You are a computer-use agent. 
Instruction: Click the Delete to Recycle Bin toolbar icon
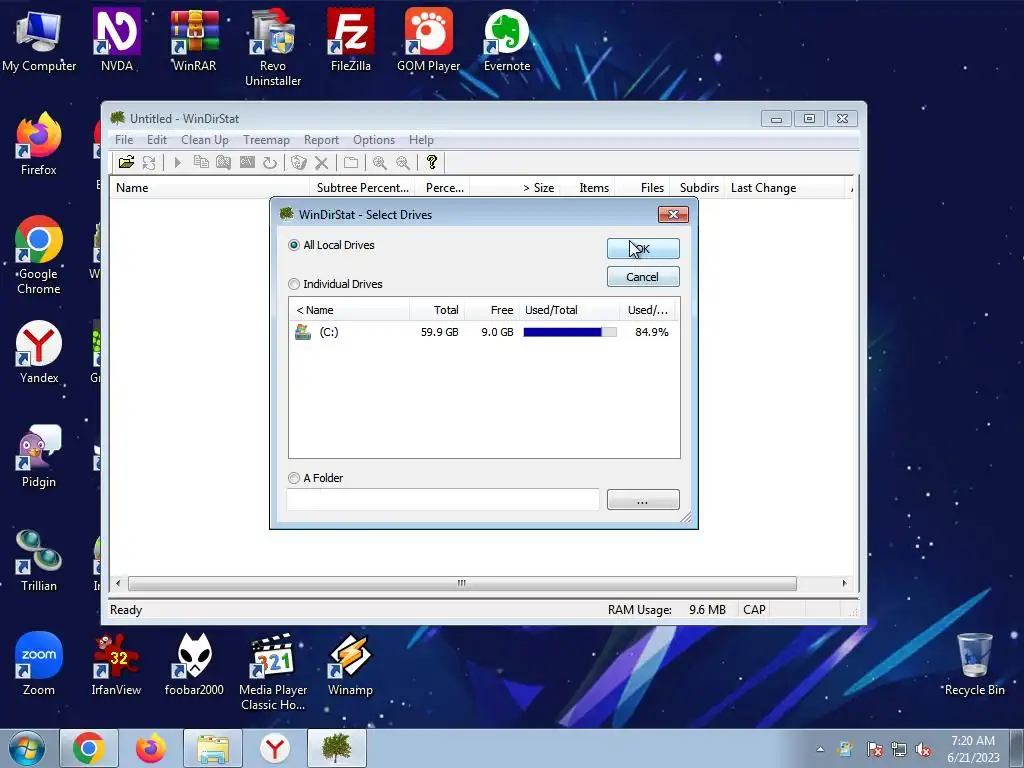[x=298, y=163]
